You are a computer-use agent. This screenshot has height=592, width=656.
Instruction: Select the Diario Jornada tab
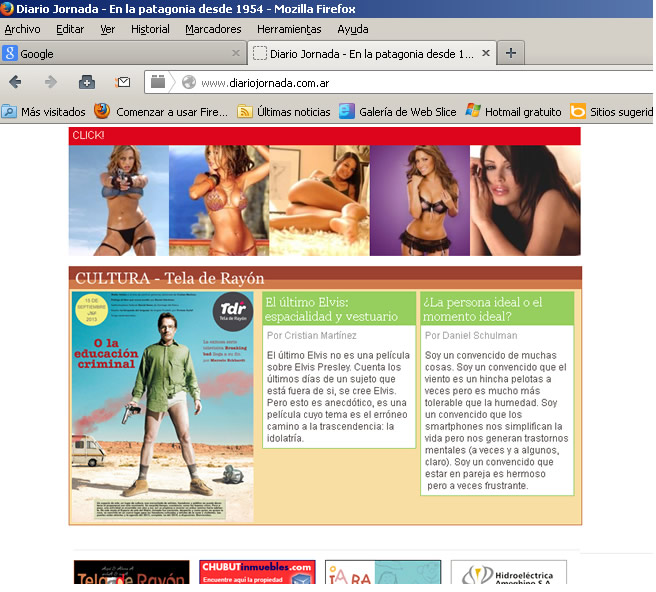372,54
